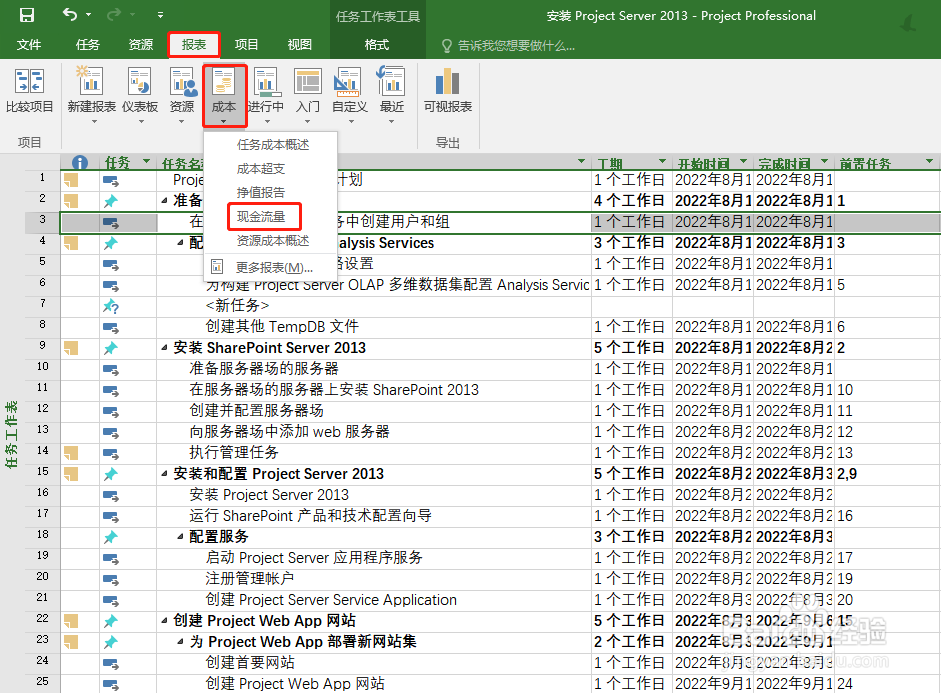Image resolution: width=941 pixels, height=693 pixels.
Task: Collapse the 安装和配置 Project Server 2013 task
Action: point(164,474)
